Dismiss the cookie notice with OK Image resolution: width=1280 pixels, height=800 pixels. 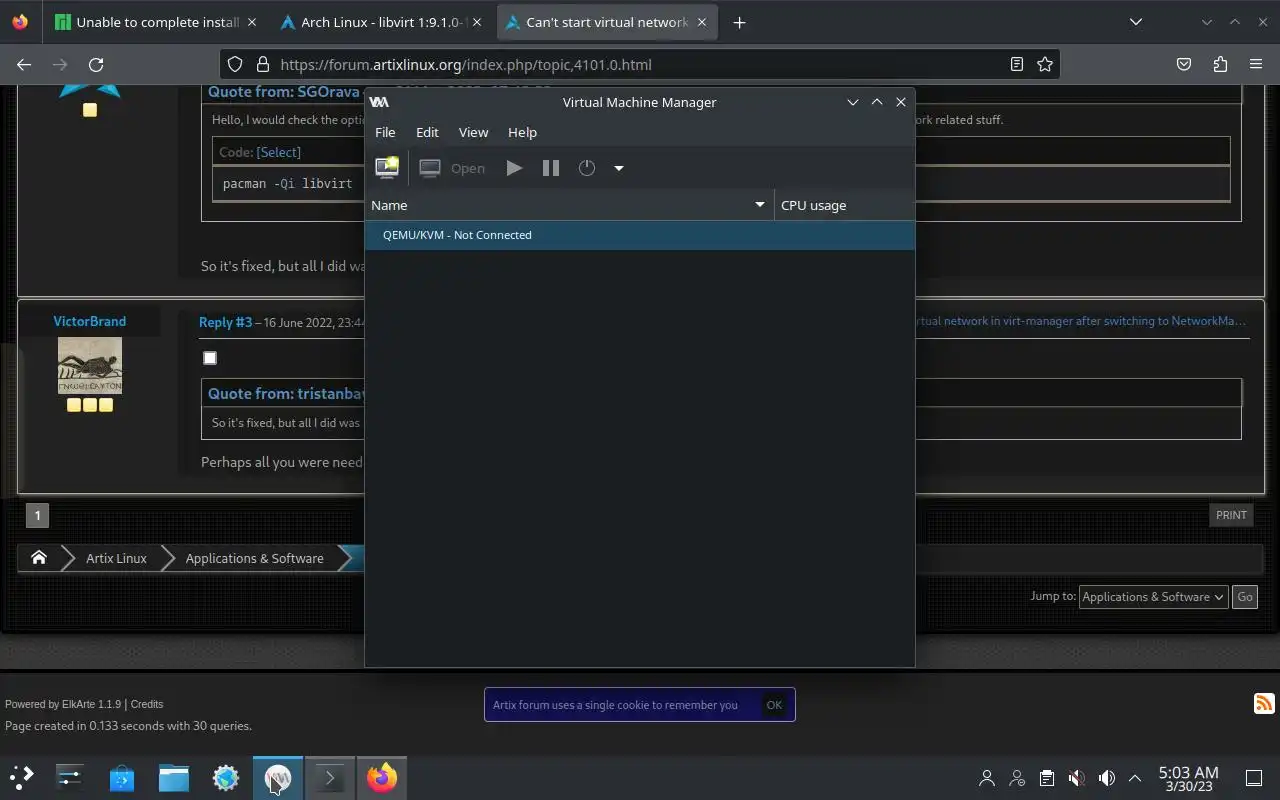(x=774, y=705)
